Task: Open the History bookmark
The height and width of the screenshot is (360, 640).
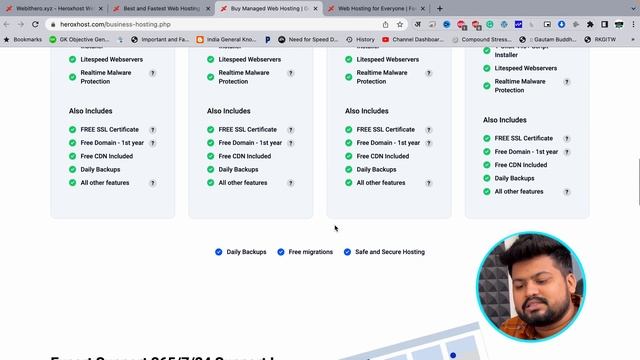Action: (x=361, y=40)
